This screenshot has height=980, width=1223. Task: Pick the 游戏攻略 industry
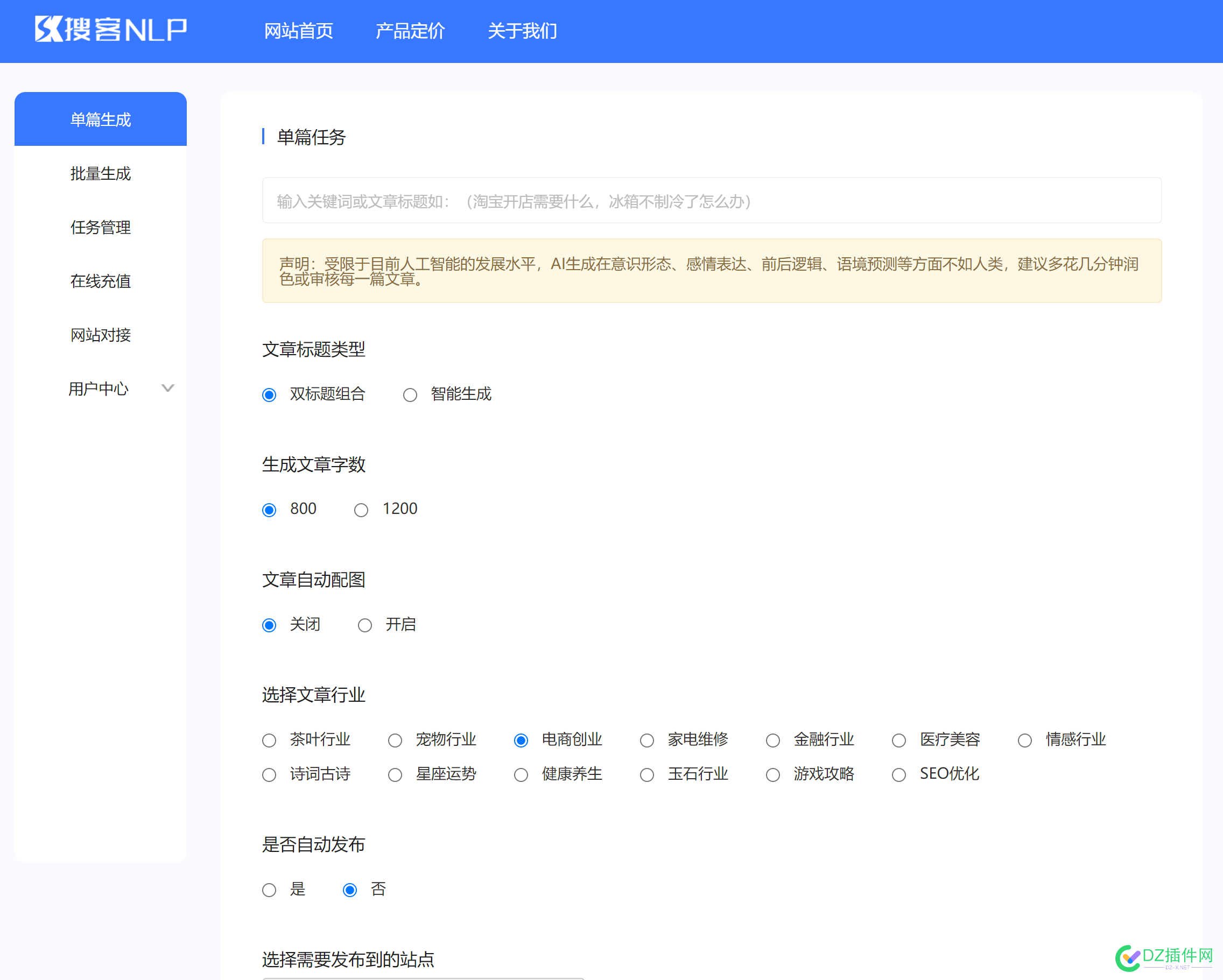[x=773, y=775]
